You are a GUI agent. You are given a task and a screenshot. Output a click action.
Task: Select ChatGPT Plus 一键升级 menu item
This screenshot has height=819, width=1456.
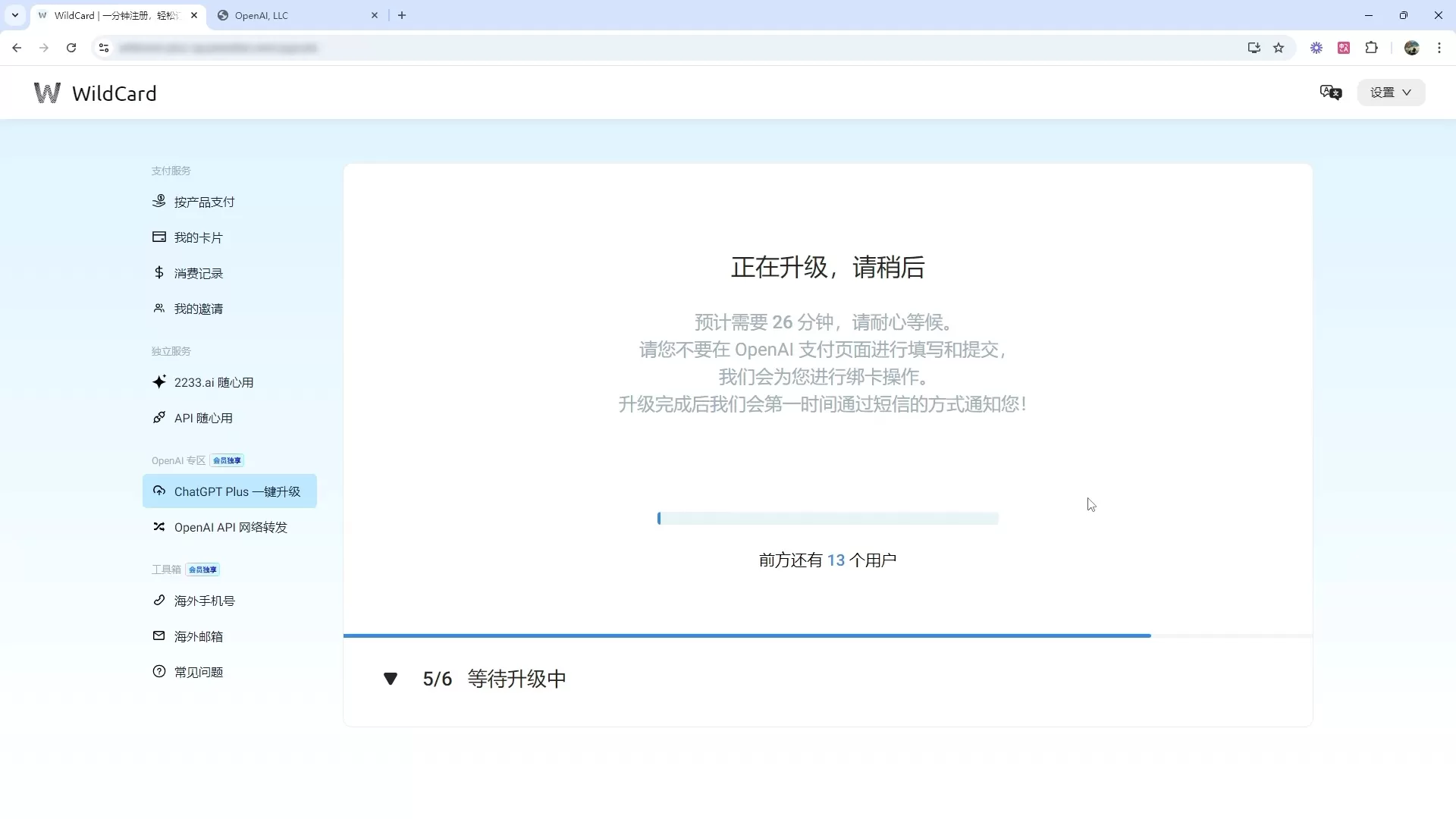[x=230, y=491]
